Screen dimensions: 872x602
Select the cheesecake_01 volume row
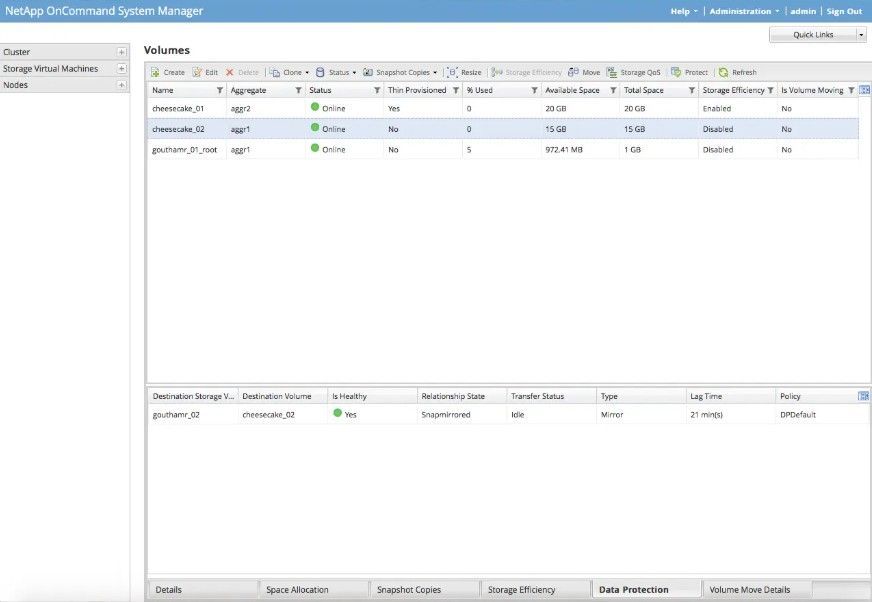click(178, 108)
